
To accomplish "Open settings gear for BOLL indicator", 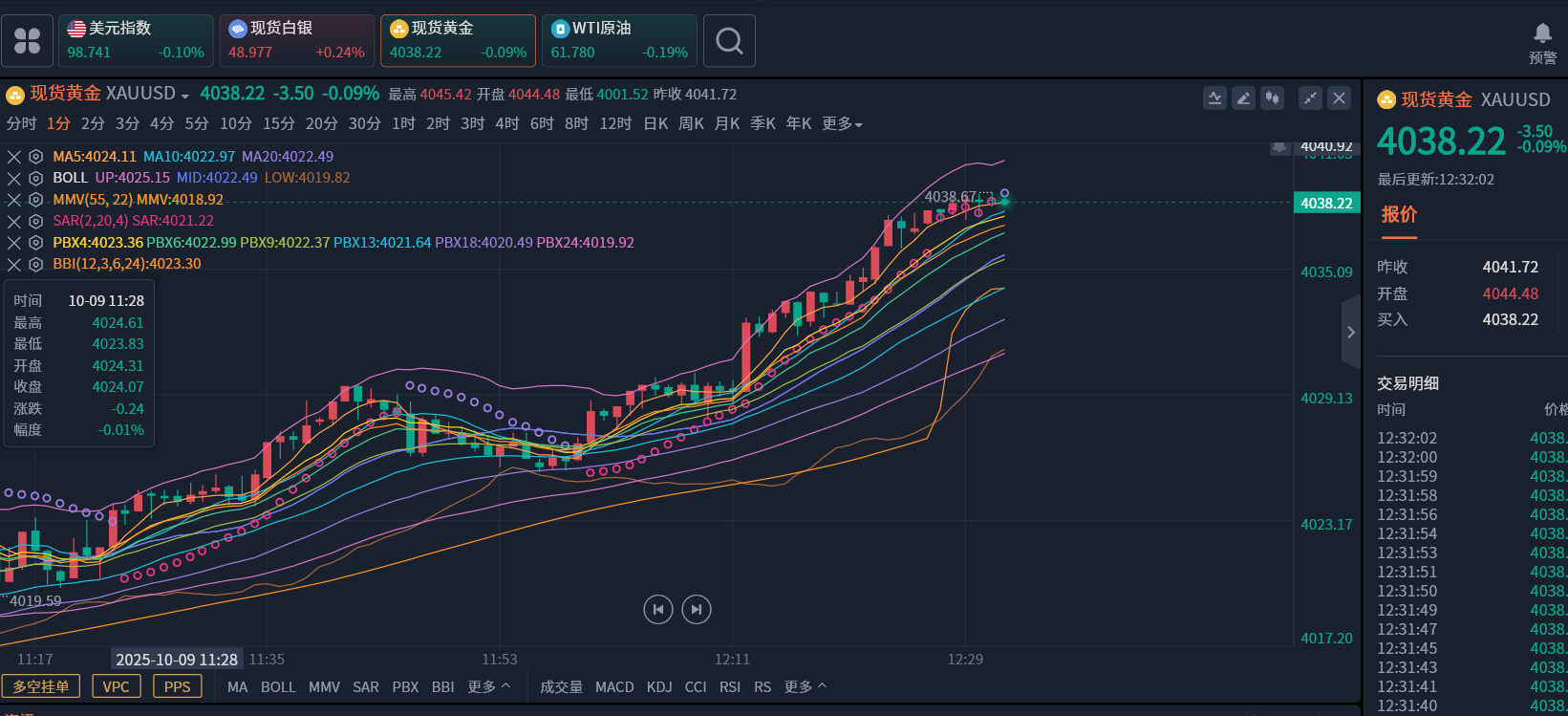I will (36, 178).
